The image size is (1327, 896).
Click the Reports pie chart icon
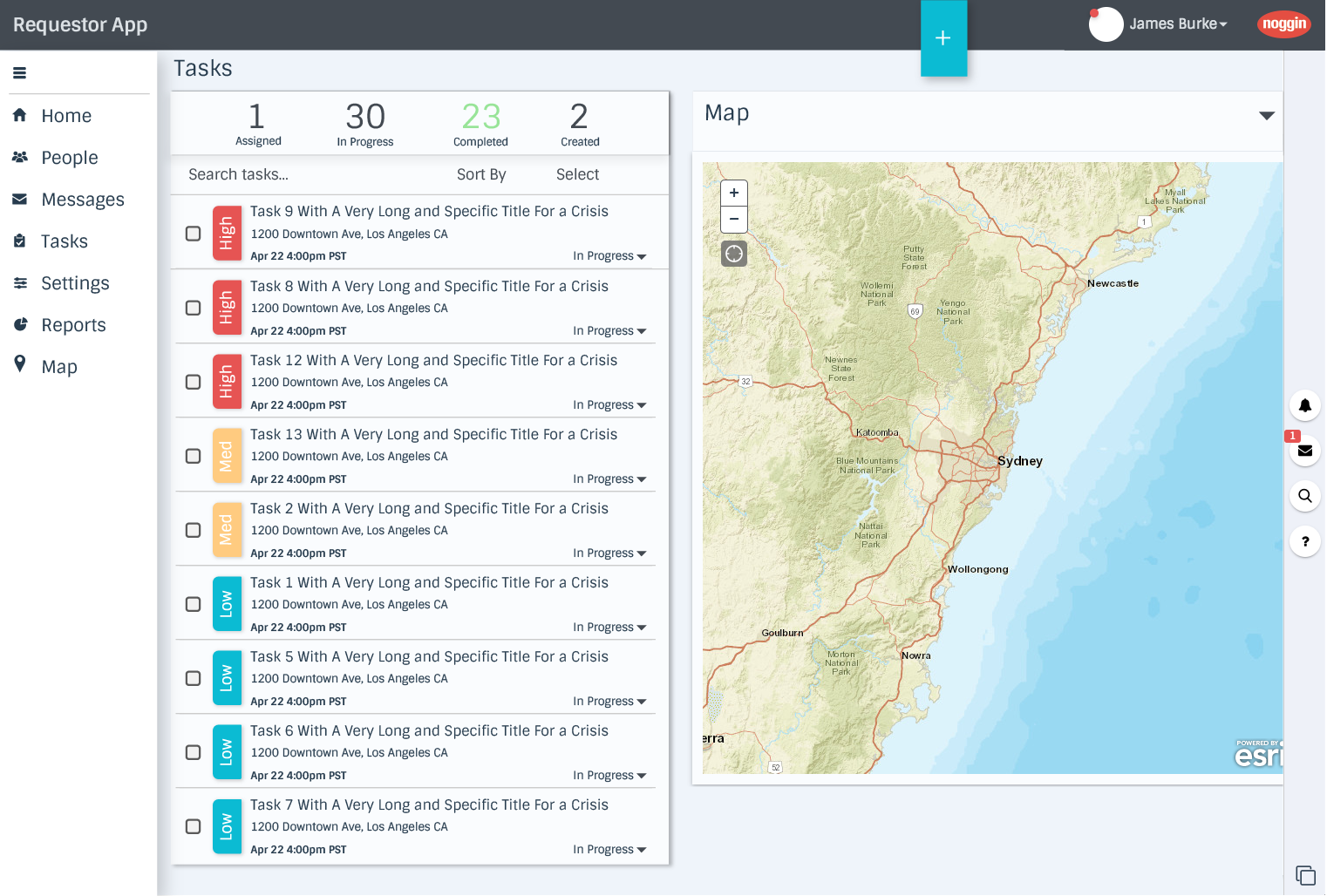coord(20,324)
